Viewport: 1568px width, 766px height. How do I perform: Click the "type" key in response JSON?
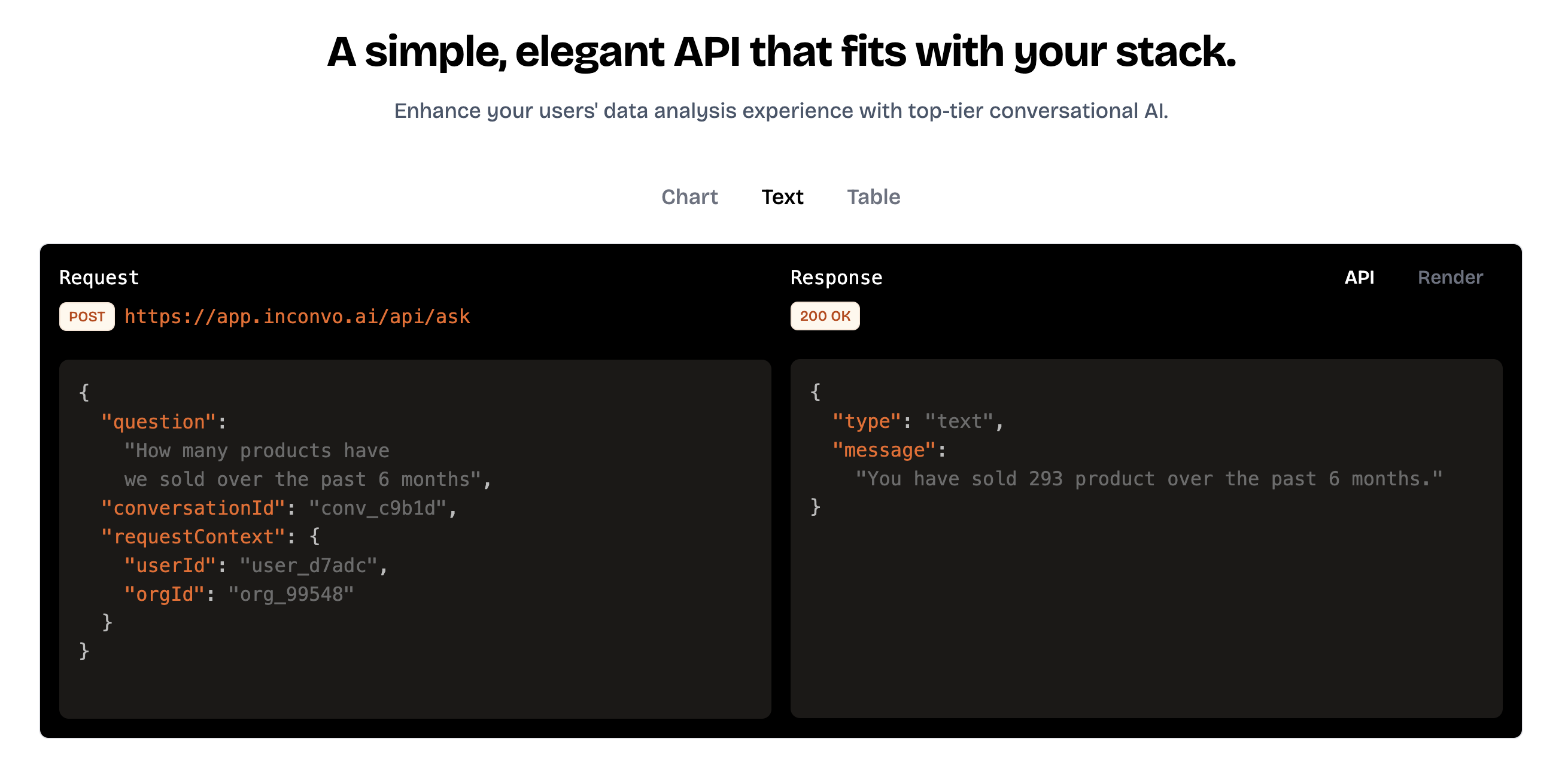[865, 421]
